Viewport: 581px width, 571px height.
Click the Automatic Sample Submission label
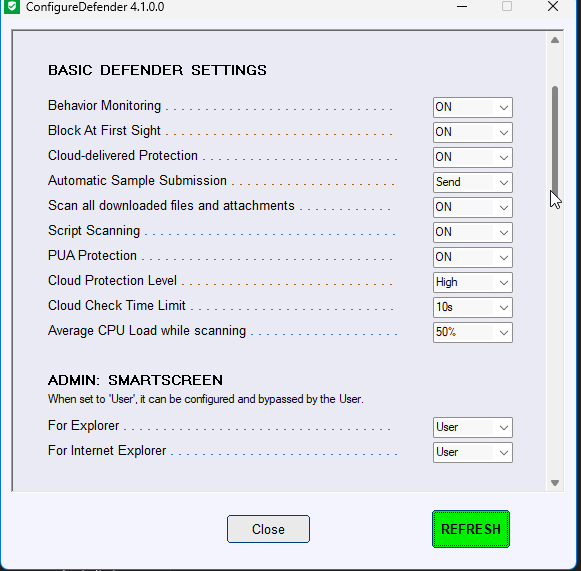(x=137, y=180)
